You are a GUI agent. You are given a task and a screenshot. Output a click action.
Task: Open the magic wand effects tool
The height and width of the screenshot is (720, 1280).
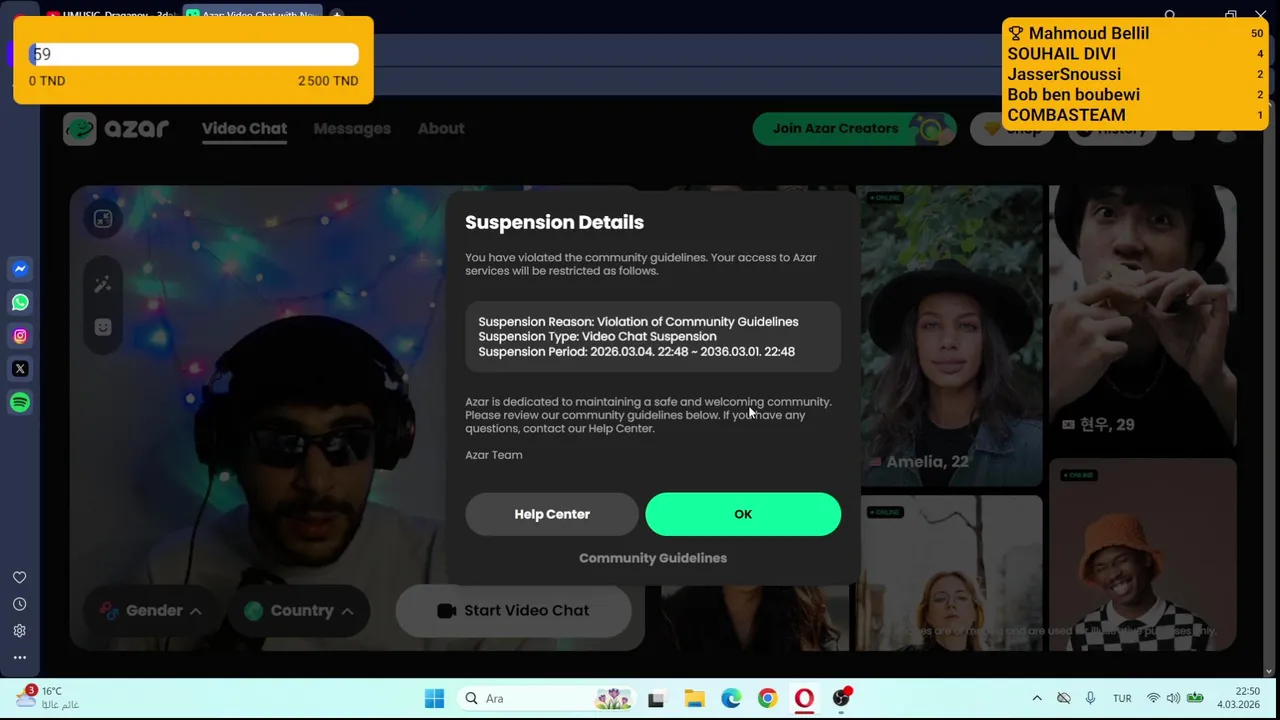coord(103,285)
